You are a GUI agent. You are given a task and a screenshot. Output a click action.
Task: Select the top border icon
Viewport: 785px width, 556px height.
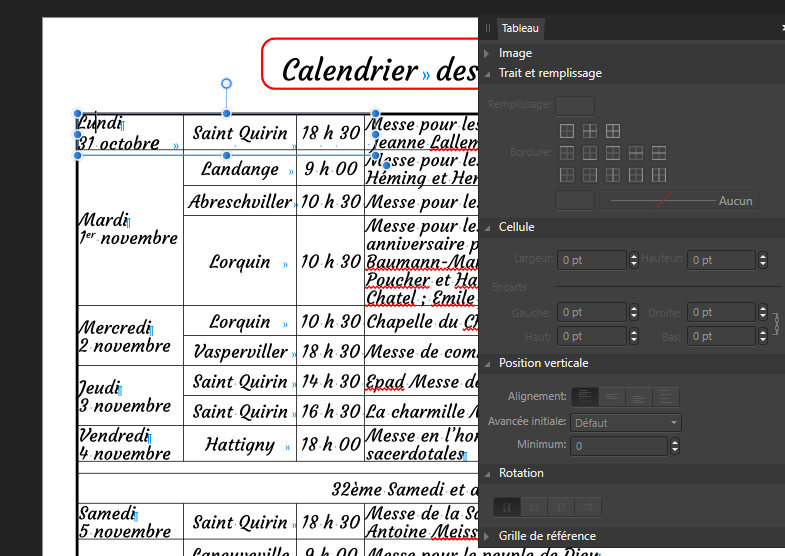tap(567, 153)
